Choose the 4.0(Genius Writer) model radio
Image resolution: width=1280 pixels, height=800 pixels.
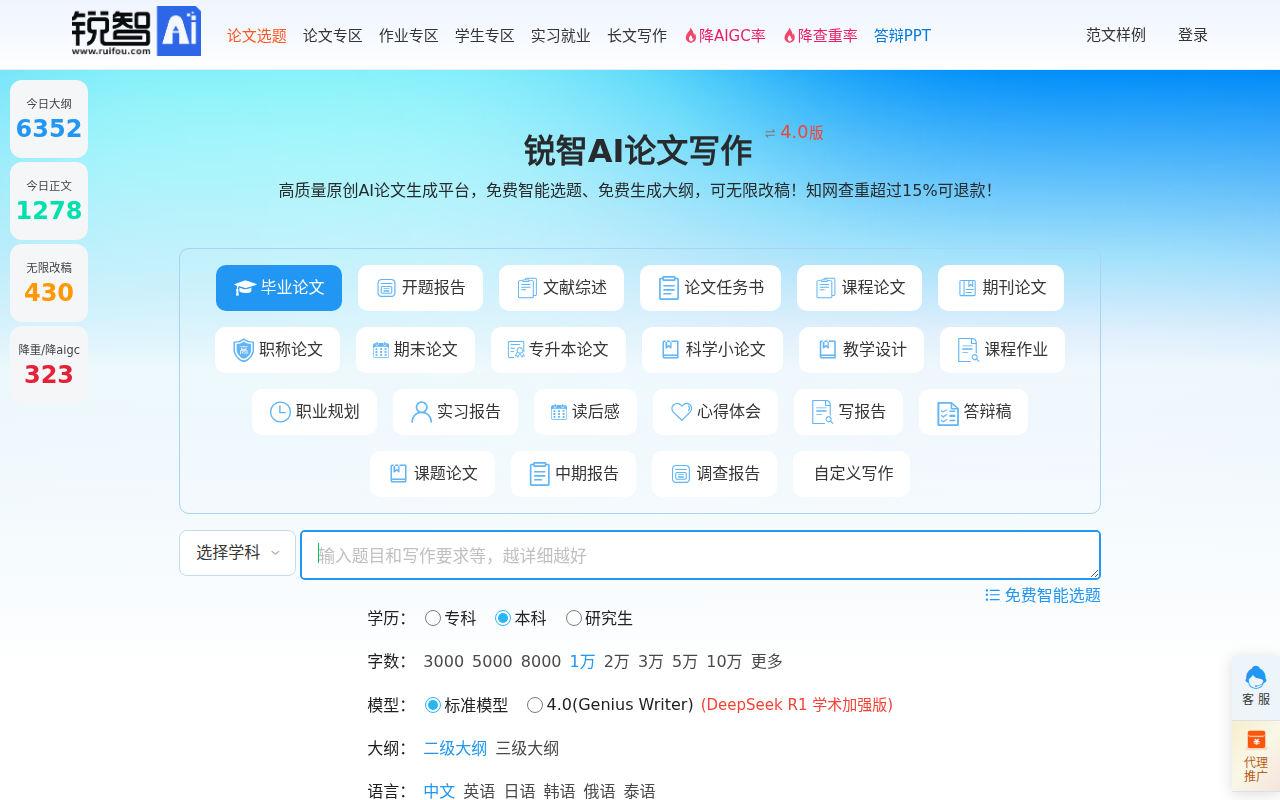tap(535, 705)
